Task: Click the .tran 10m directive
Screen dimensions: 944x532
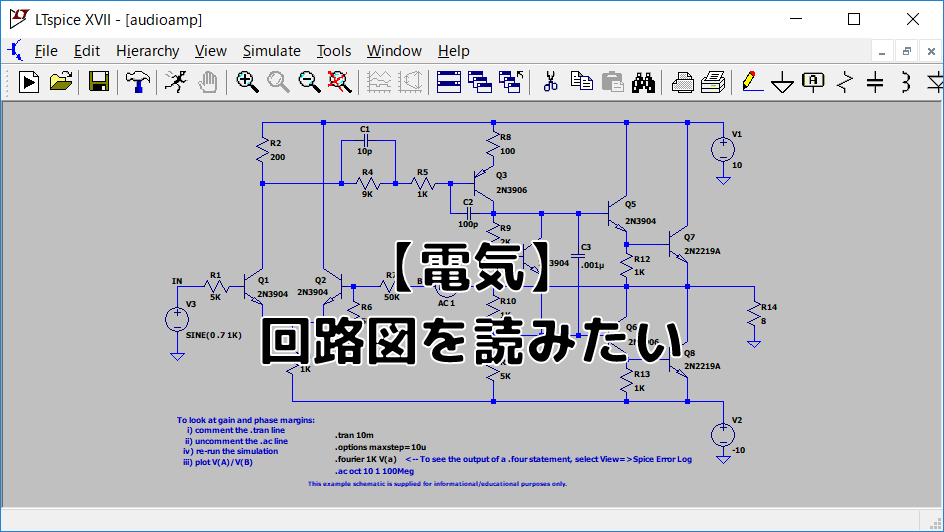Action: pos(354,435)
